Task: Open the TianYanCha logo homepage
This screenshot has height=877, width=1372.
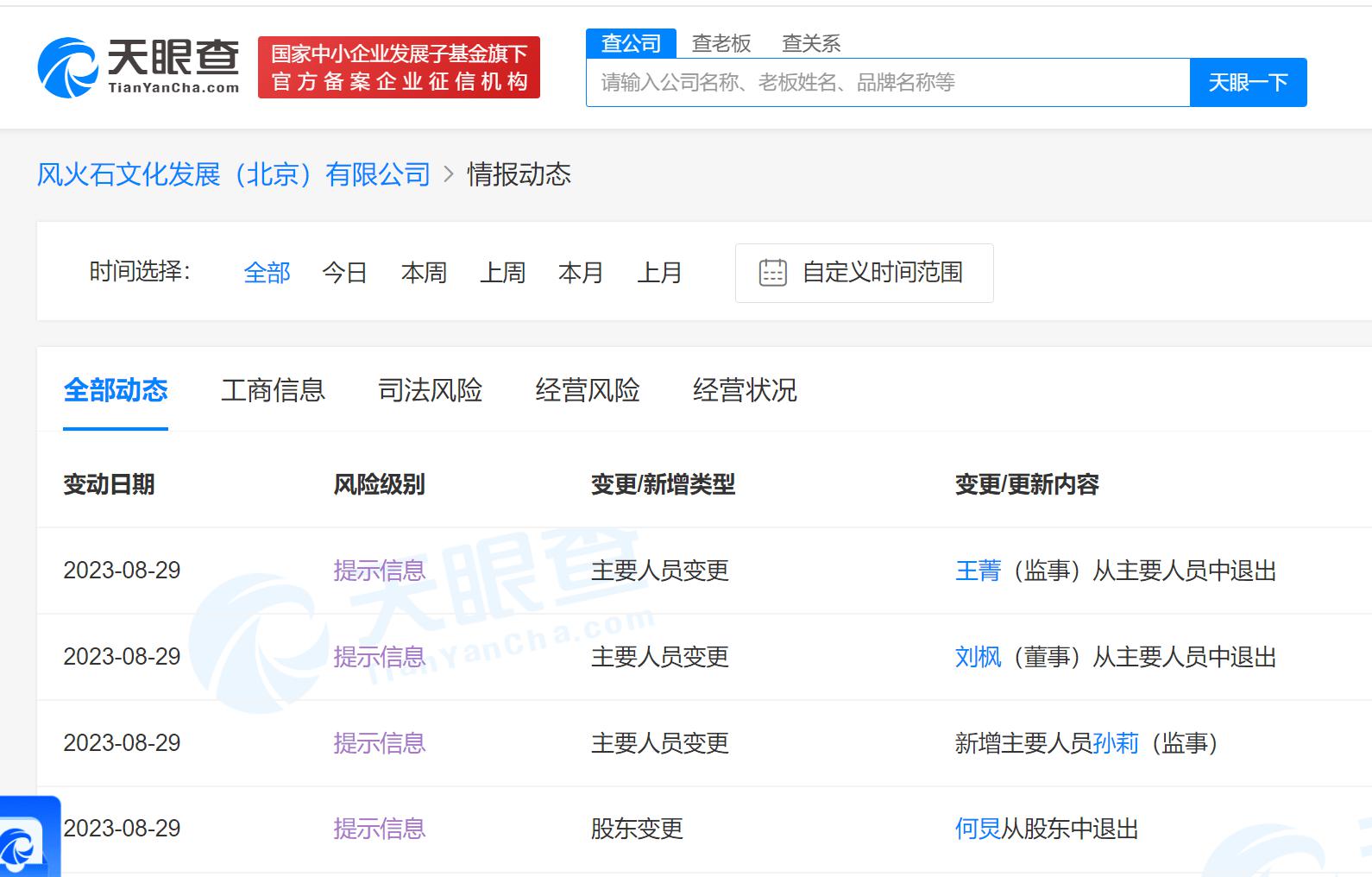Action: click(x=138, y=67)
